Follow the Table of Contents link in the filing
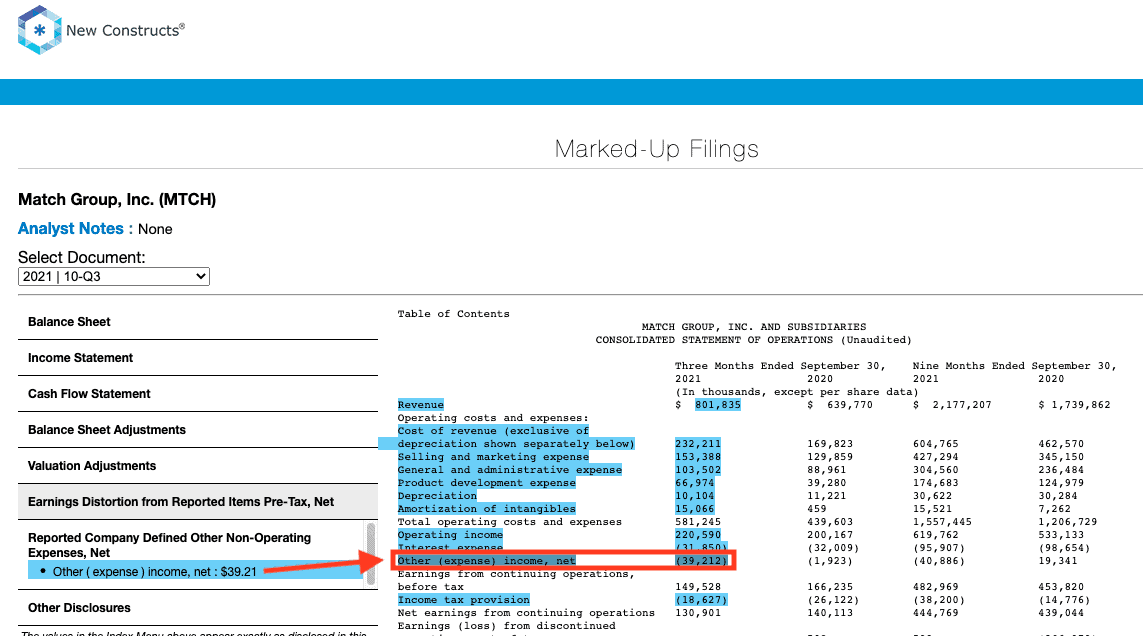 point(453,314)
